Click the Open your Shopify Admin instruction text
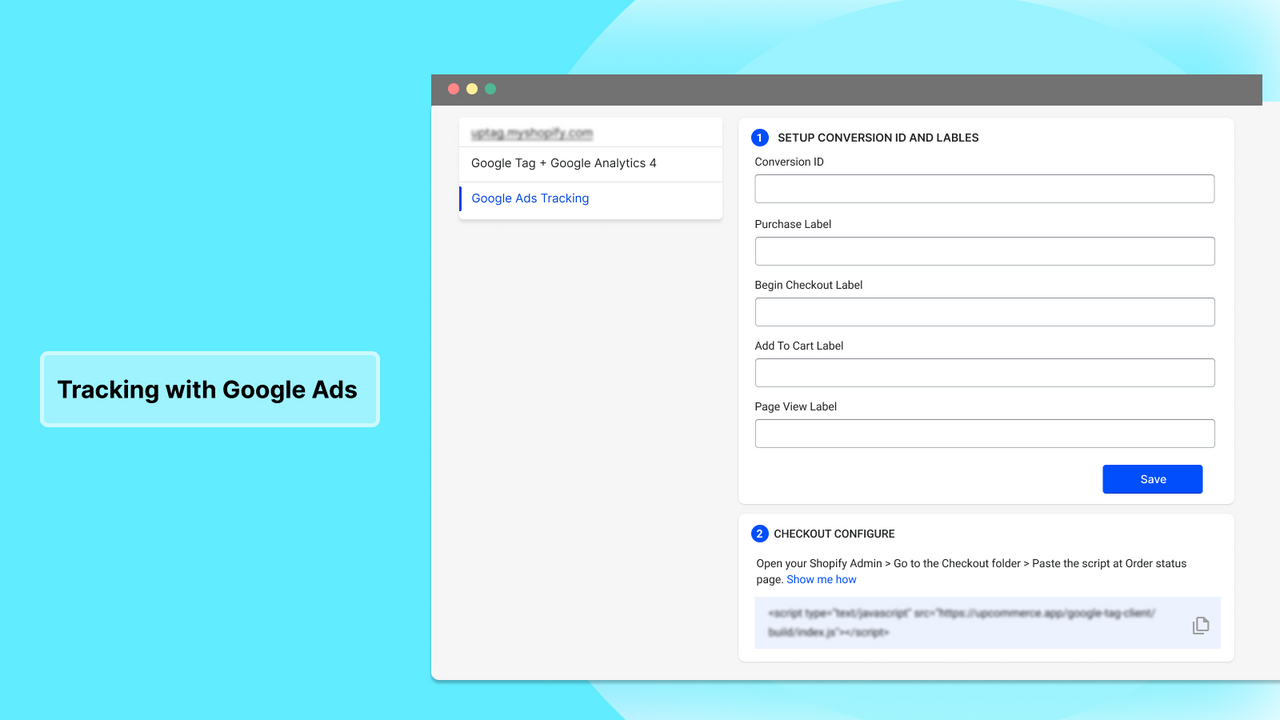Screen dimensions: 1280x720 tap(971, 571)
